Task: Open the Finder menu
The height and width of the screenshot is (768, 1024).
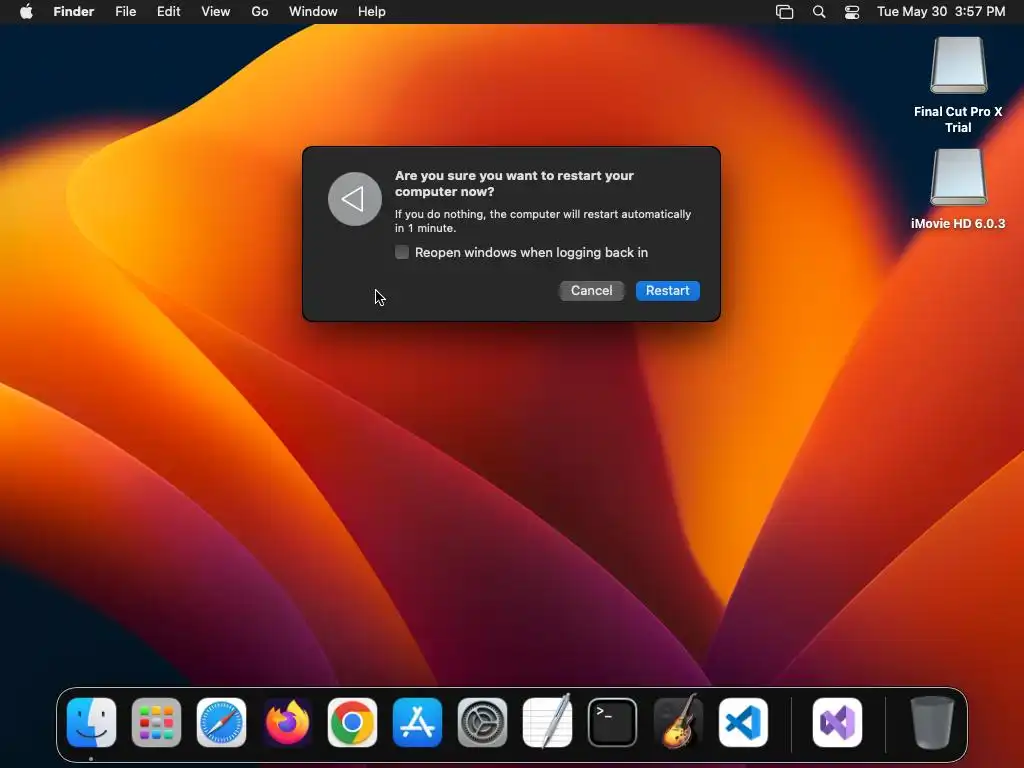Action: [x=74, y=12]
